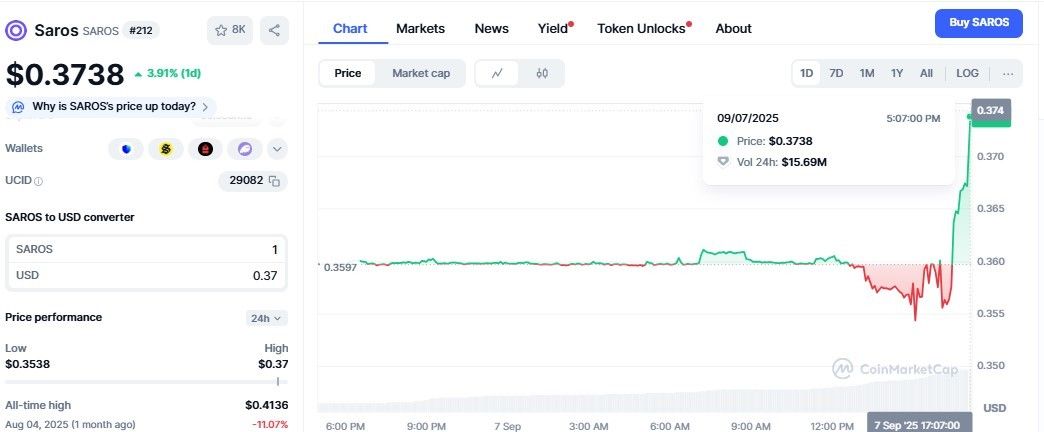Click the 3.91% (1d) change text
Screen dimensions: 1044x432
pyautogui.click(x=167, y=73)
